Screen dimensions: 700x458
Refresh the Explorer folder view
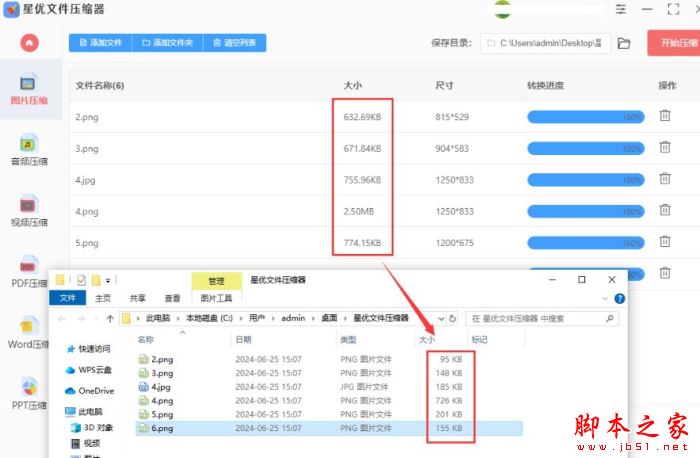click(452, 319)
